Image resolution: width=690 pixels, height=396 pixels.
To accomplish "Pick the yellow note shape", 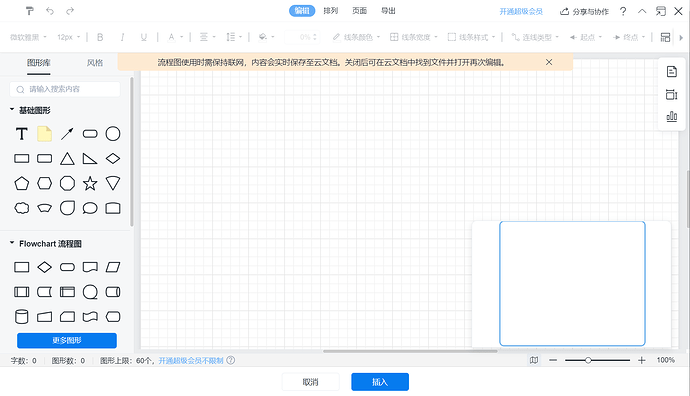I will click(44, 134).
